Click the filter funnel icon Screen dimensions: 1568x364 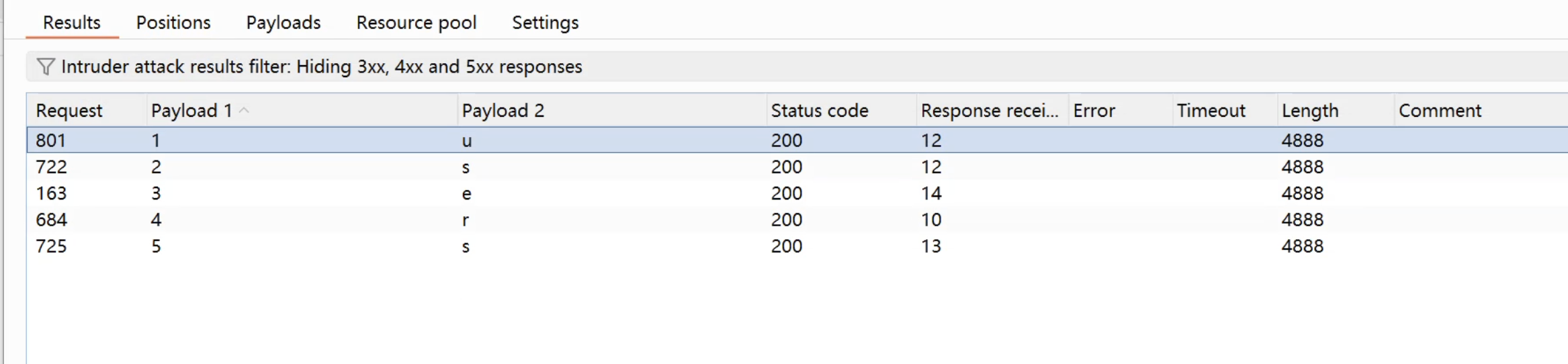click(x=45, y=67)
